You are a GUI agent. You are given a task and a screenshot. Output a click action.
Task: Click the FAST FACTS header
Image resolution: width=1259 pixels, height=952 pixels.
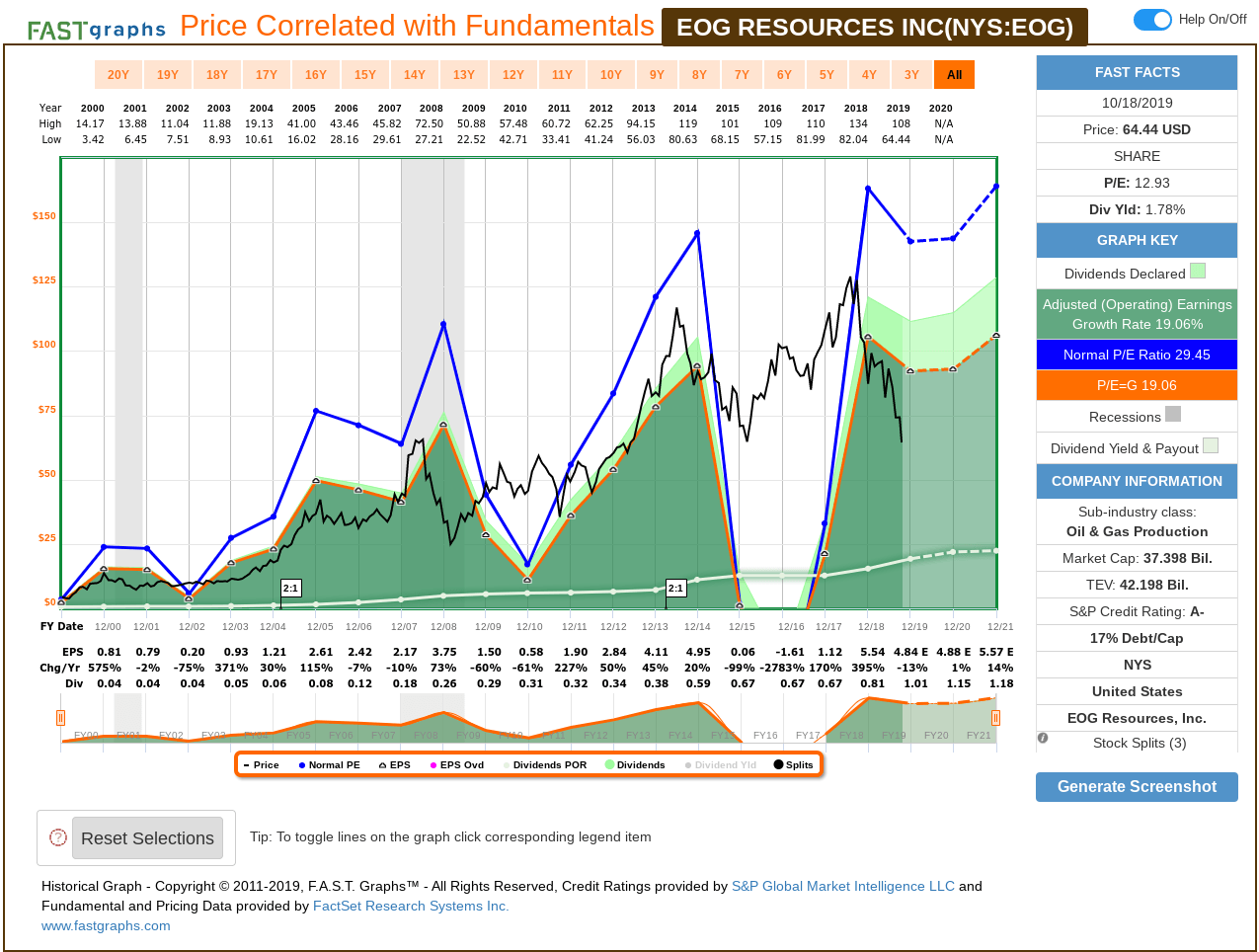(1137, 72)
